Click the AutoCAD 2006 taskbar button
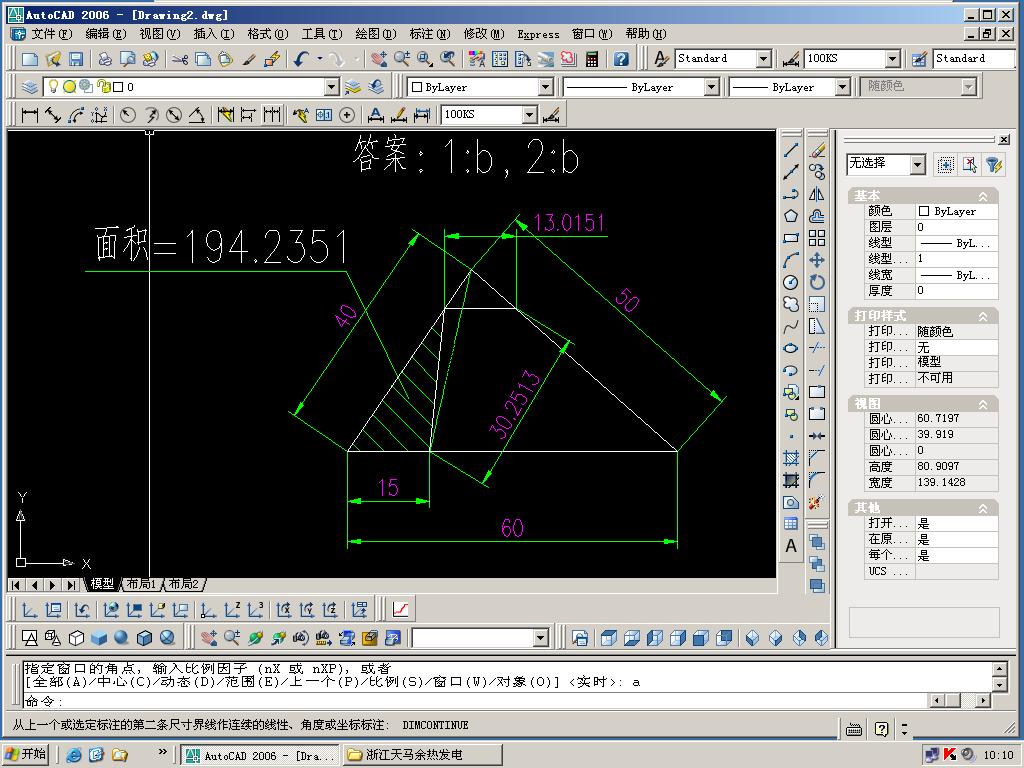Screen dimensions: 1024x768 pyautogui.click(x=259, y=755)
